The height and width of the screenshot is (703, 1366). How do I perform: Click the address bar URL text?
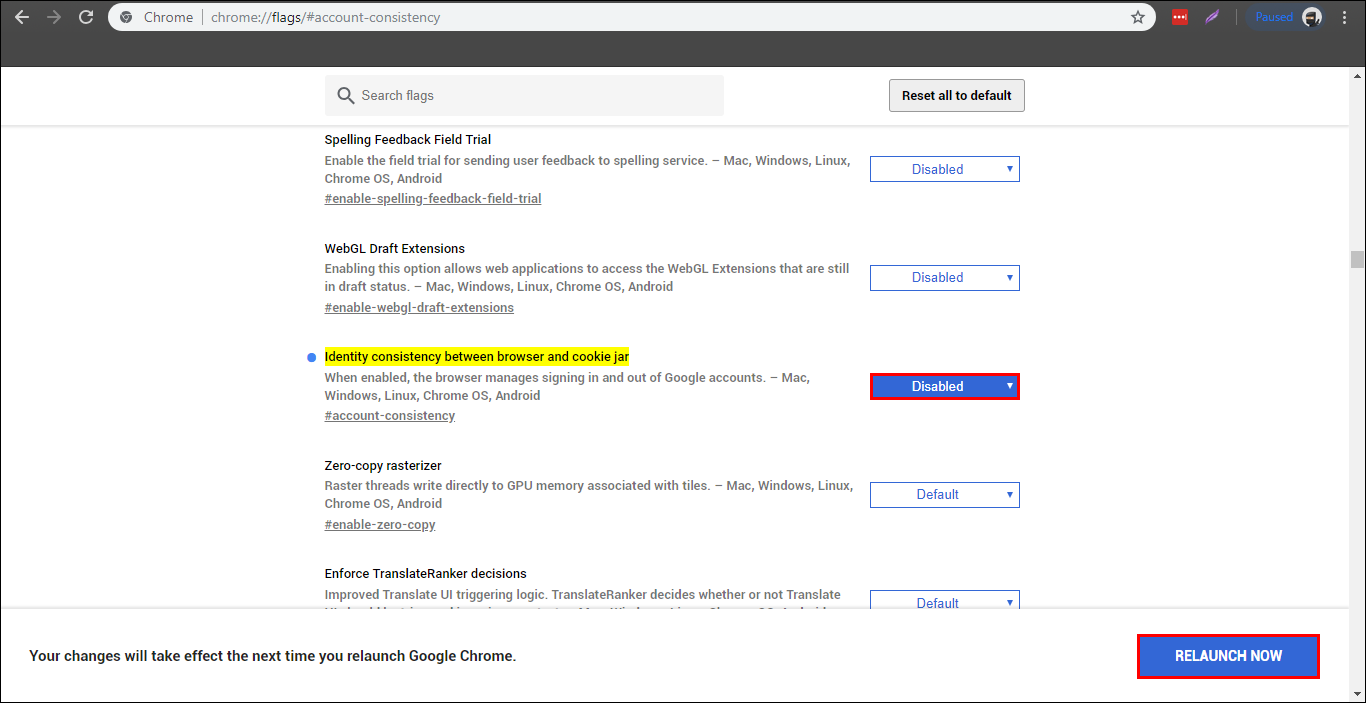(325, 17)
